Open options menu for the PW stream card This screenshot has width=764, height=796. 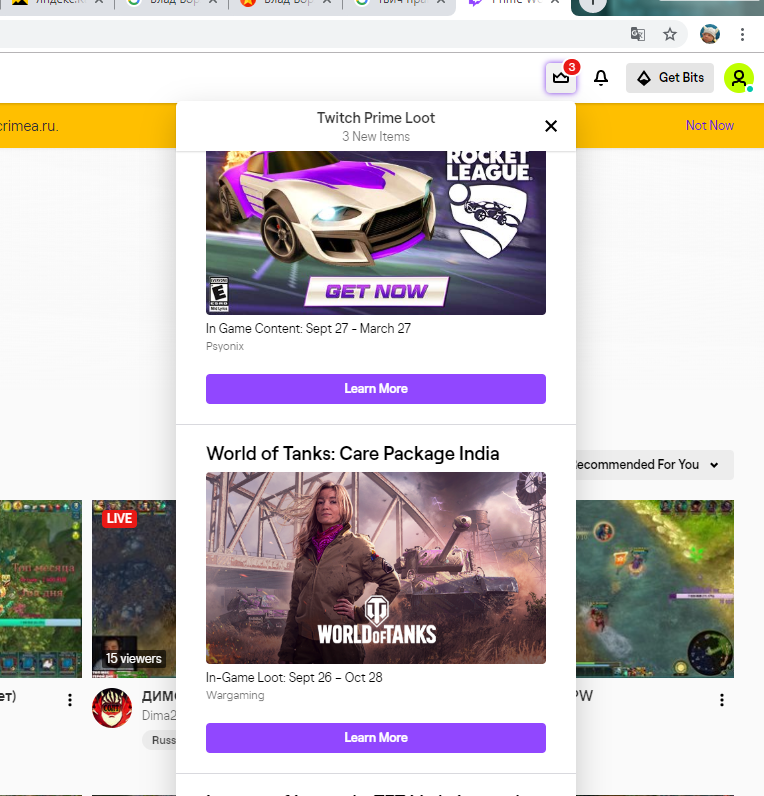pos(722,700)
